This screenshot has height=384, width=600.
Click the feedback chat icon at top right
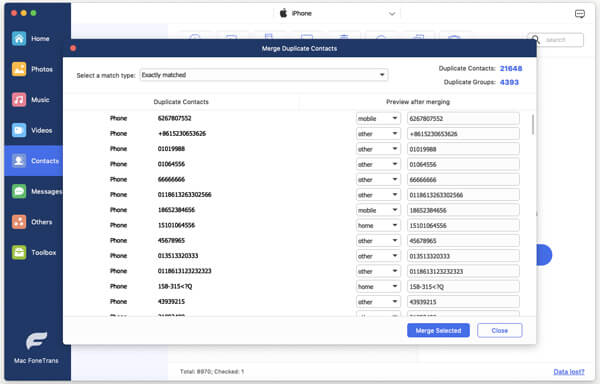click(580, 14)
